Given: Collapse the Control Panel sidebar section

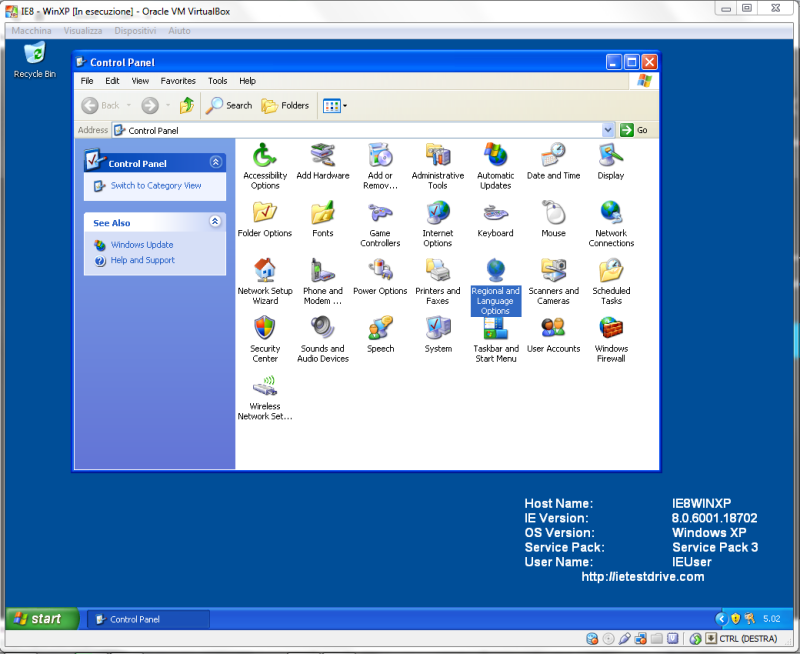Looking at the screenshot, I should coord(216,162).
